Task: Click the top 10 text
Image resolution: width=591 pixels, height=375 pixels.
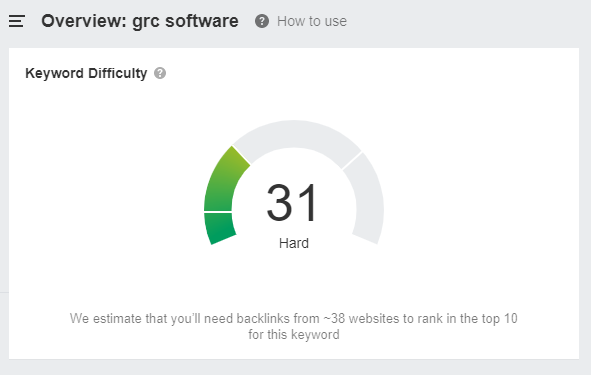Action: click(499, 318)
